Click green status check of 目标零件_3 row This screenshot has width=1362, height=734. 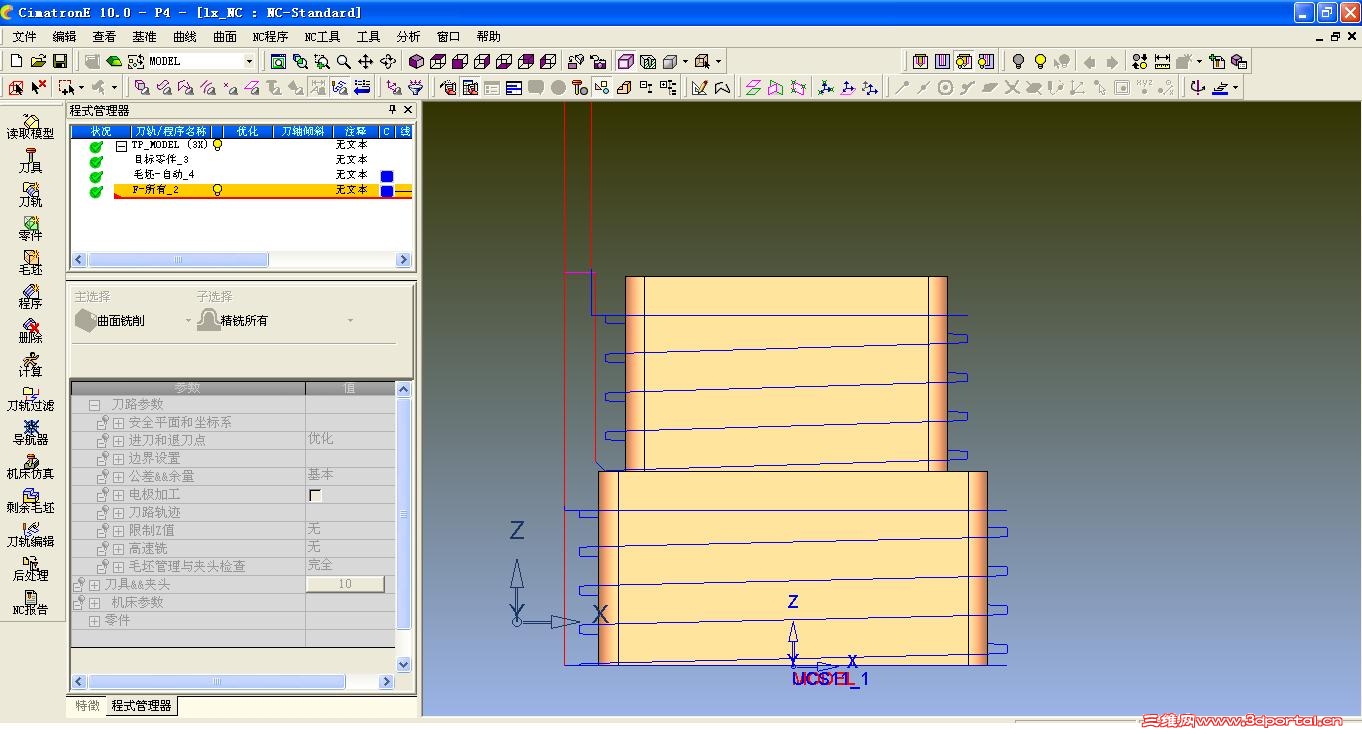click(x=96, y=161)
